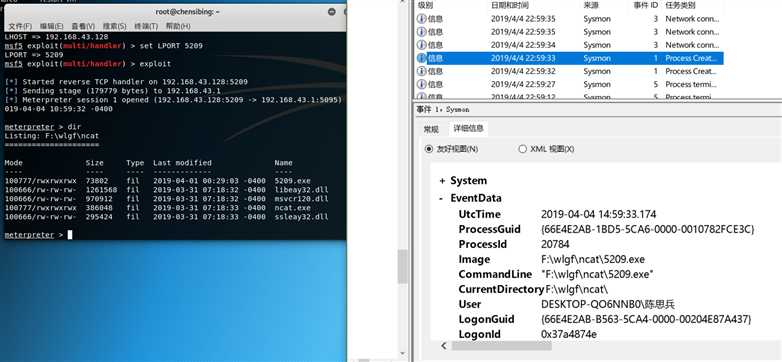Open the 查看(V) menu in terminal
This screenshot has height=362, width=782.
pyautogui.click(x=83, y=26)
